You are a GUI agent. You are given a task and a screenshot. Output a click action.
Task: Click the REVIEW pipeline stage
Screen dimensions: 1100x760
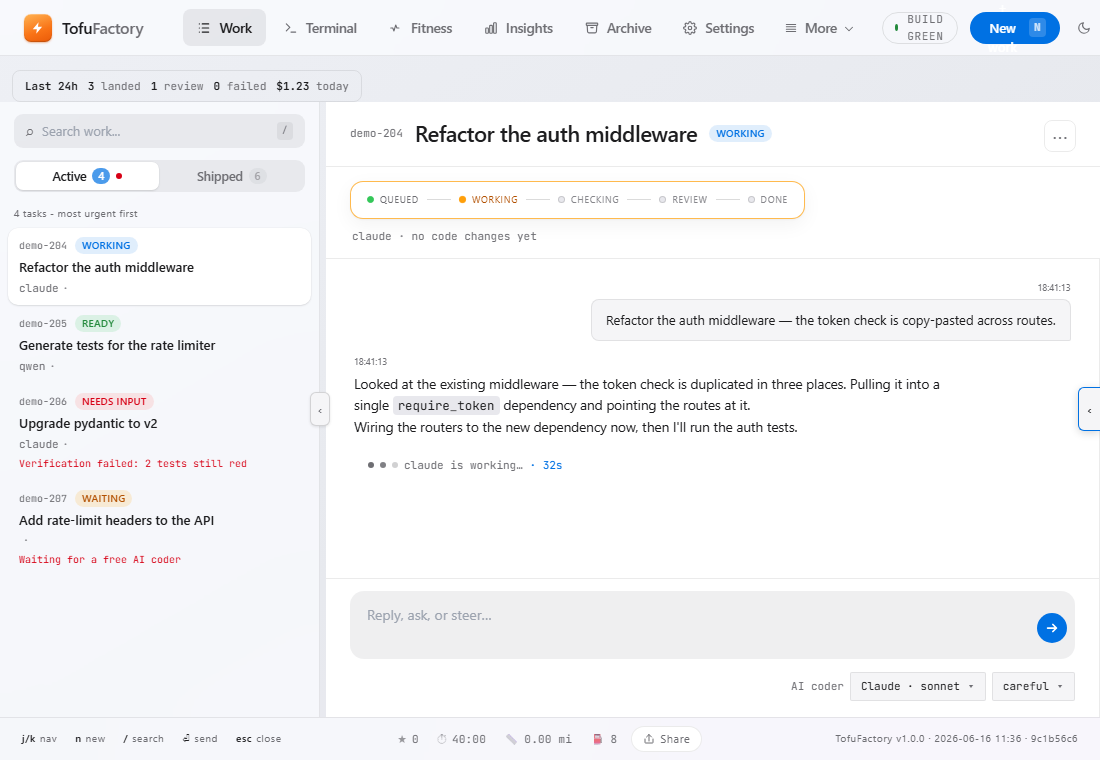(683, 200)
